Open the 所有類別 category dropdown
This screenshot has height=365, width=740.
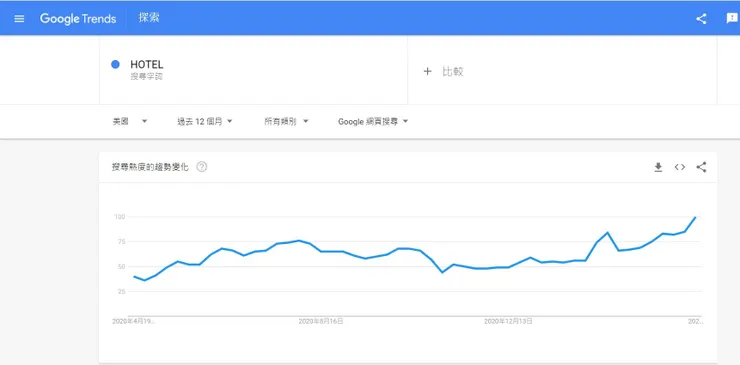coord(286,121)
